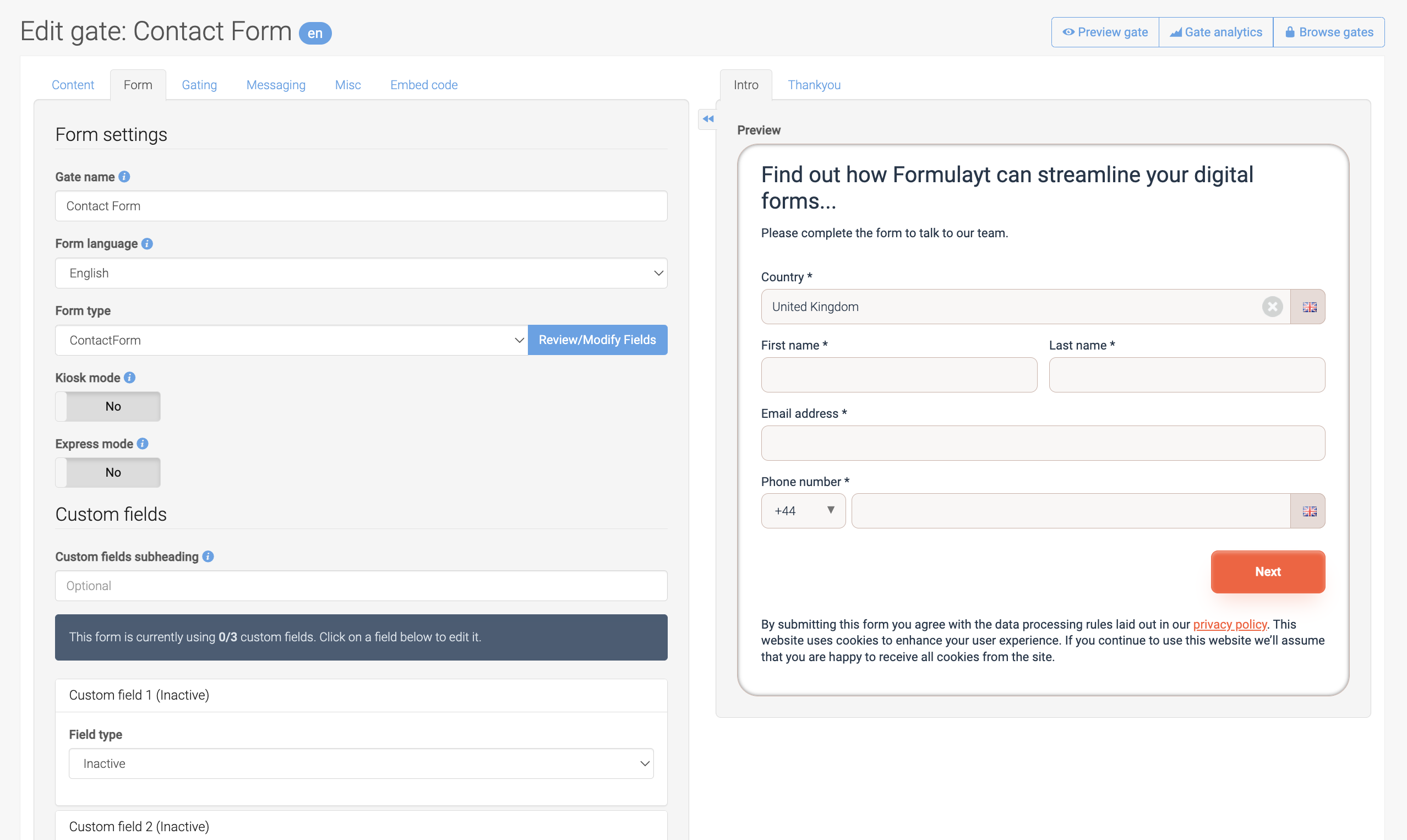Screen dimensions: 1407x840
Task: Open Custom field 1 Field type dropdown
Action: coord(361,763)
